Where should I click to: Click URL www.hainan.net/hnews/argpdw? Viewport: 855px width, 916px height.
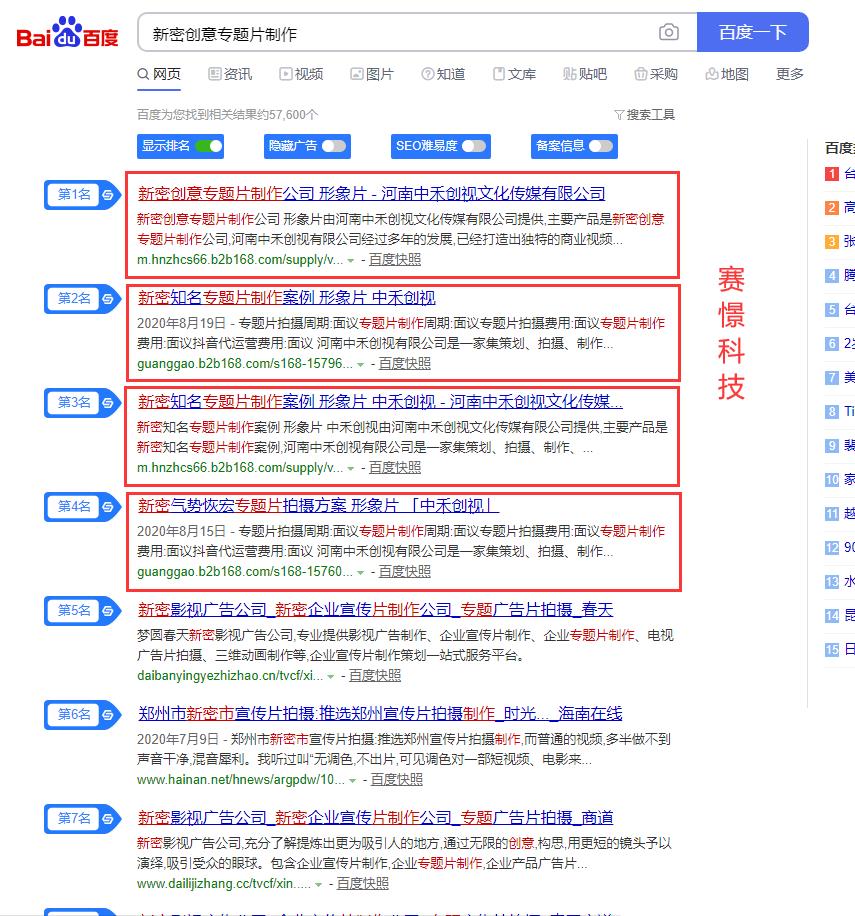241,779
